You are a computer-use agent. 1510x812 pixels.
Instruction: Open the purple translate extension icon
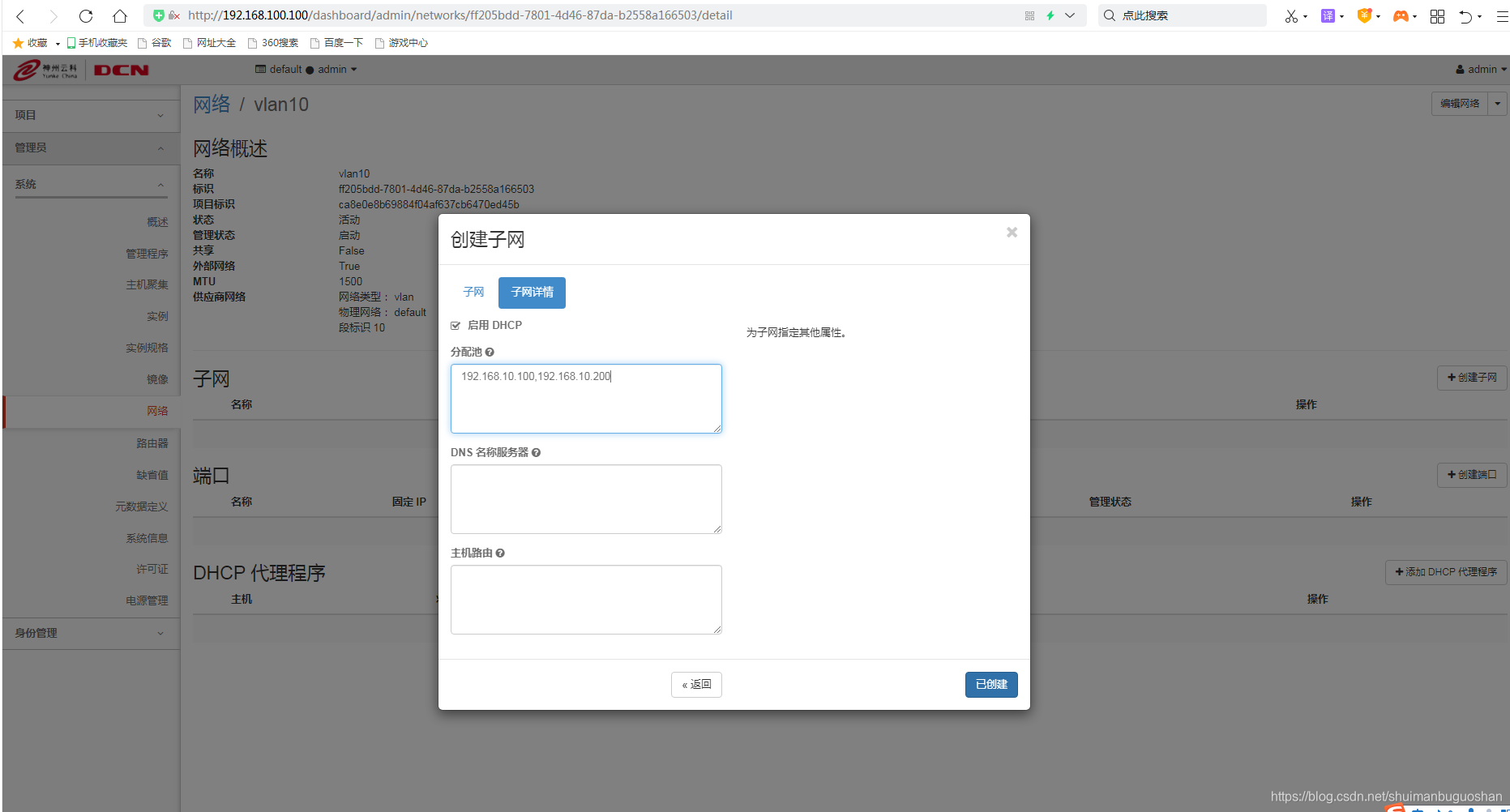(x=1328, y=15)
